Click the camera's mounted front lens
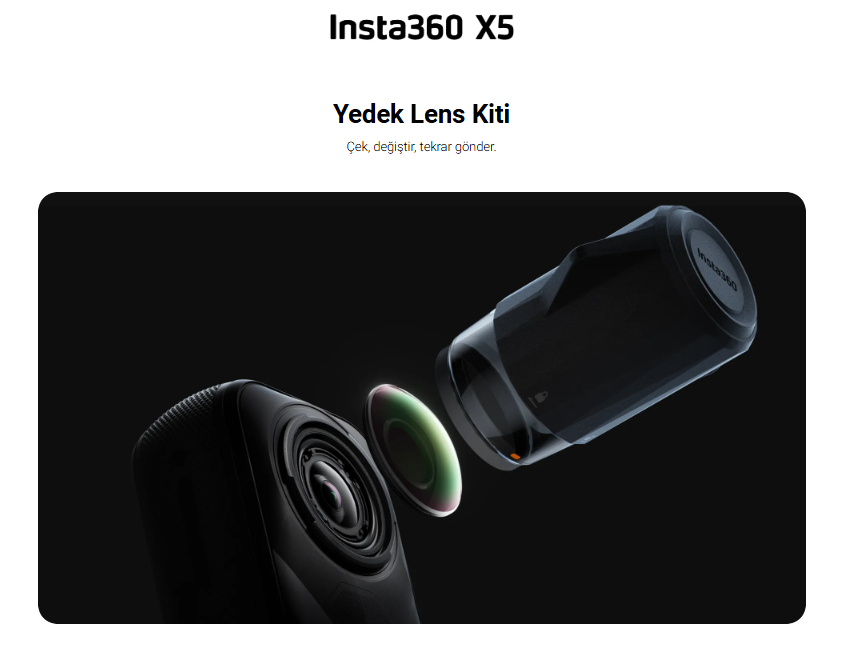The width and height of the screenshot is (847, 648). pos(335,496)
